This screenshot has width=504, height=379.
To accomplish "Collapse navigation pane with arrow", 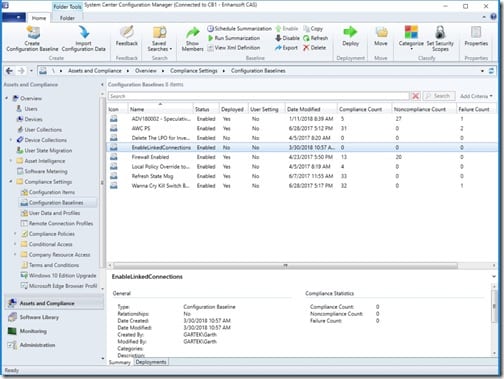I will [x=102, y=85].
